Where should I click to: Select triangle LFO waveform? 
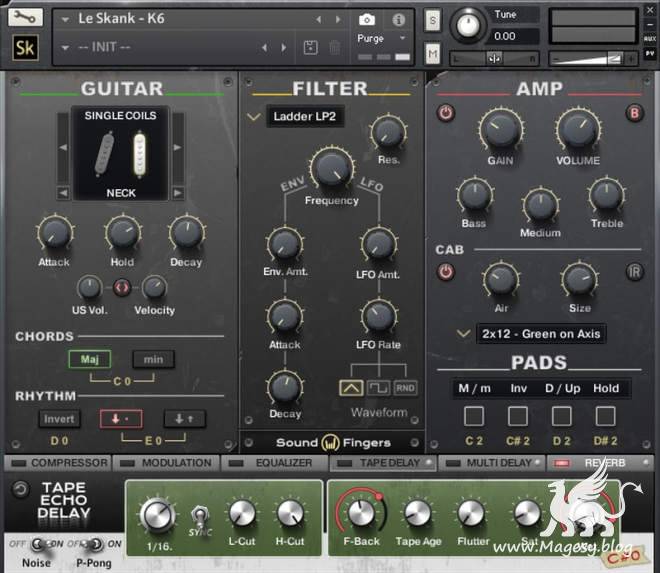(x=351, y=388)
